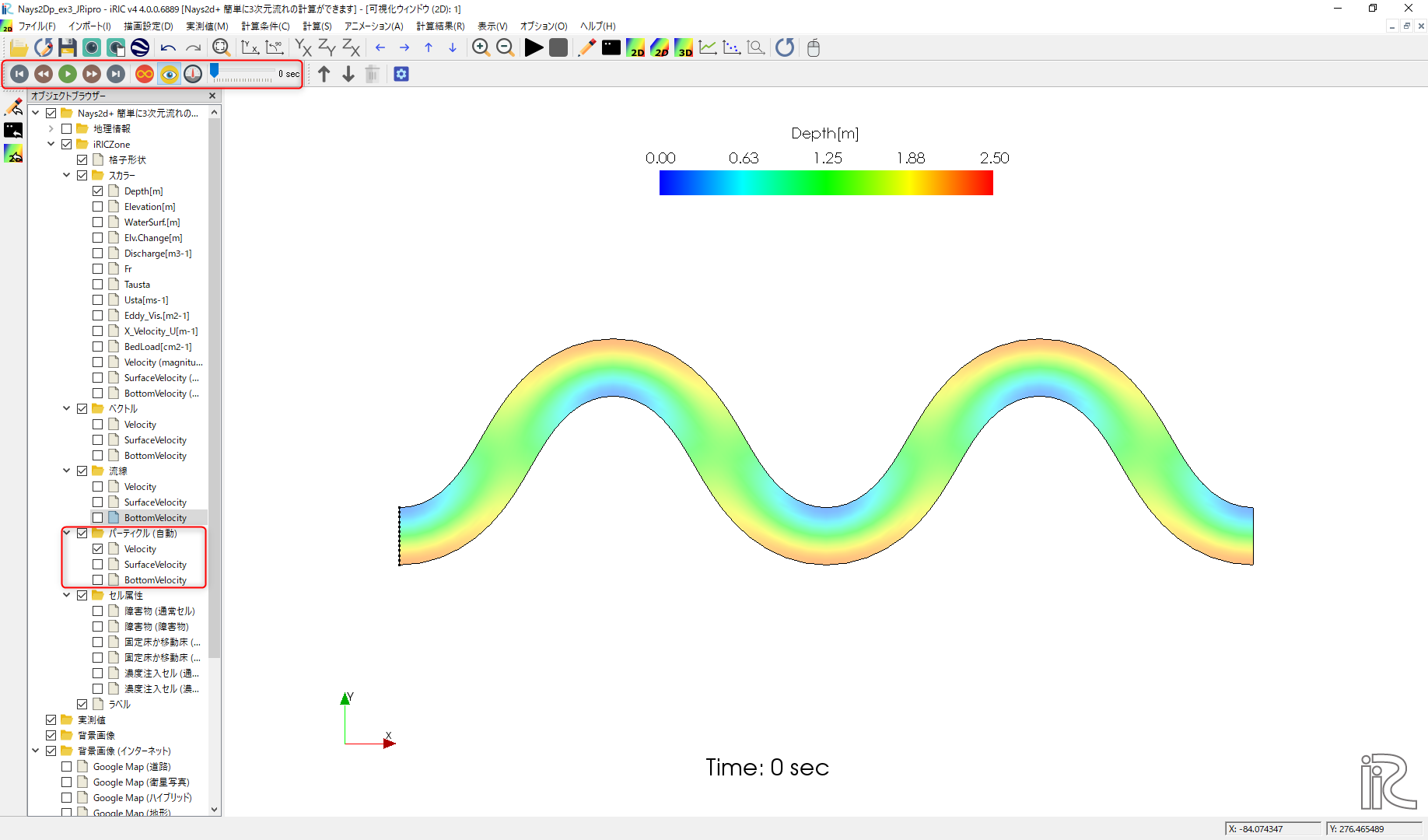Collapse the スカラー folder

pos(67,176)
